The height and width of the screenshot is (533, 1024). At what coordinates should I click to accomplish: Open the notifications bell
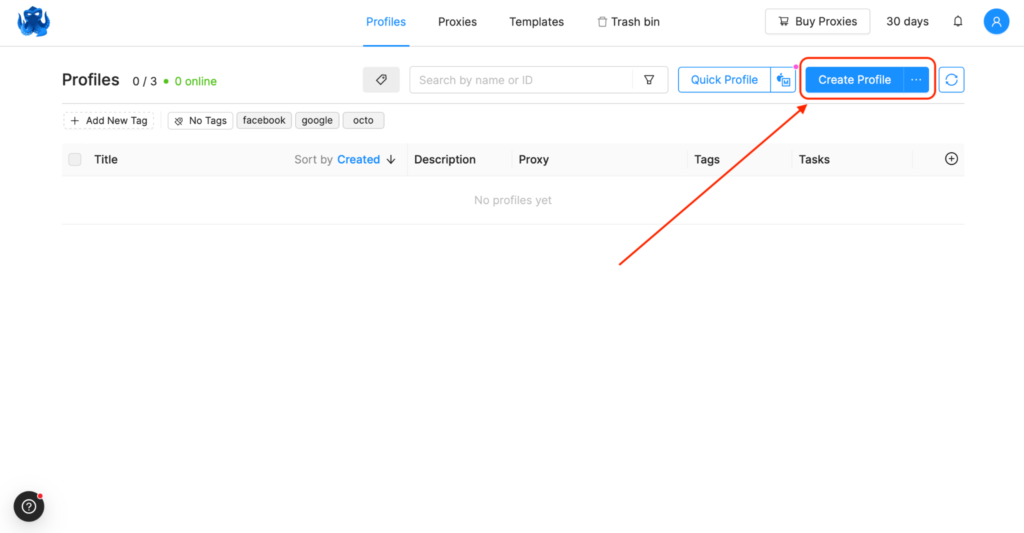pos(958,21)
